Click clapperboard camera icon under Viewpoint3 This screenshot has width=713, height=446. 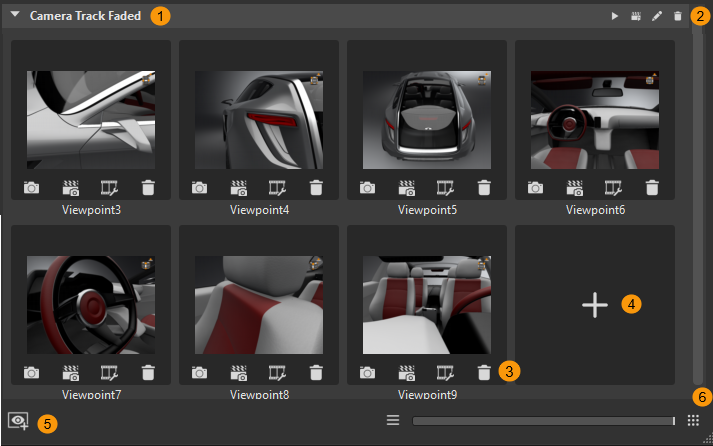70,188
